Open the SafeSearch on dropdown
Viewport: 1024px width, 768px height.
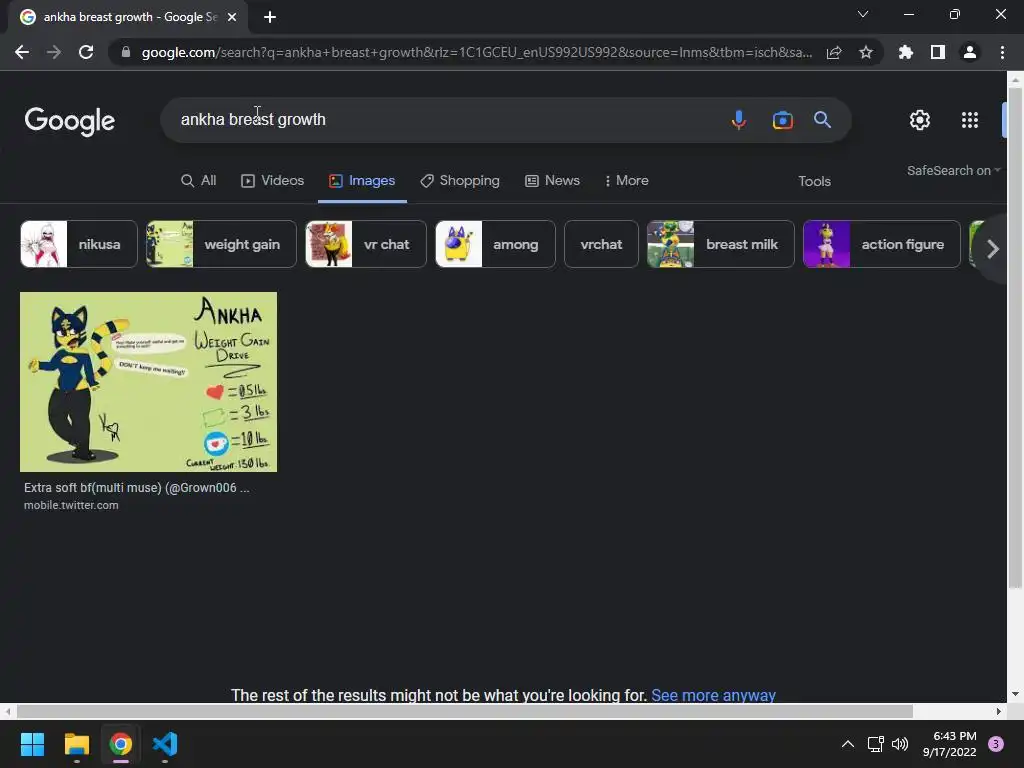[x=953, y=170]
